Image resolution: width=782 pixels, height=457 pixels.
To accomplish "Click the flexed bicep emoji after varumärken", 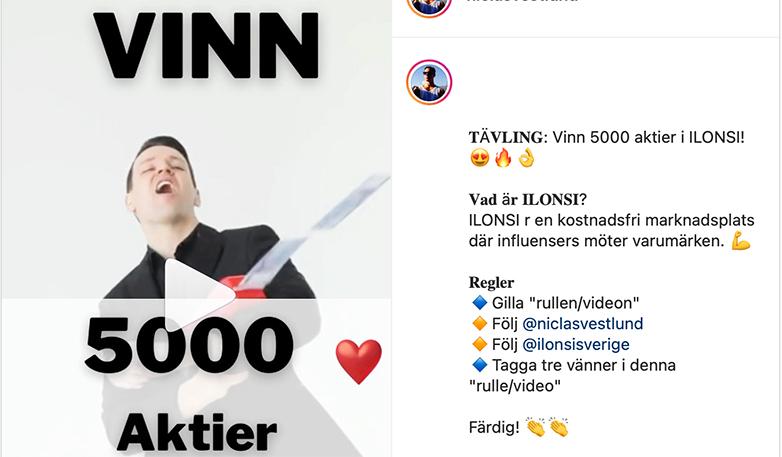I will click(x=741, y=241).
